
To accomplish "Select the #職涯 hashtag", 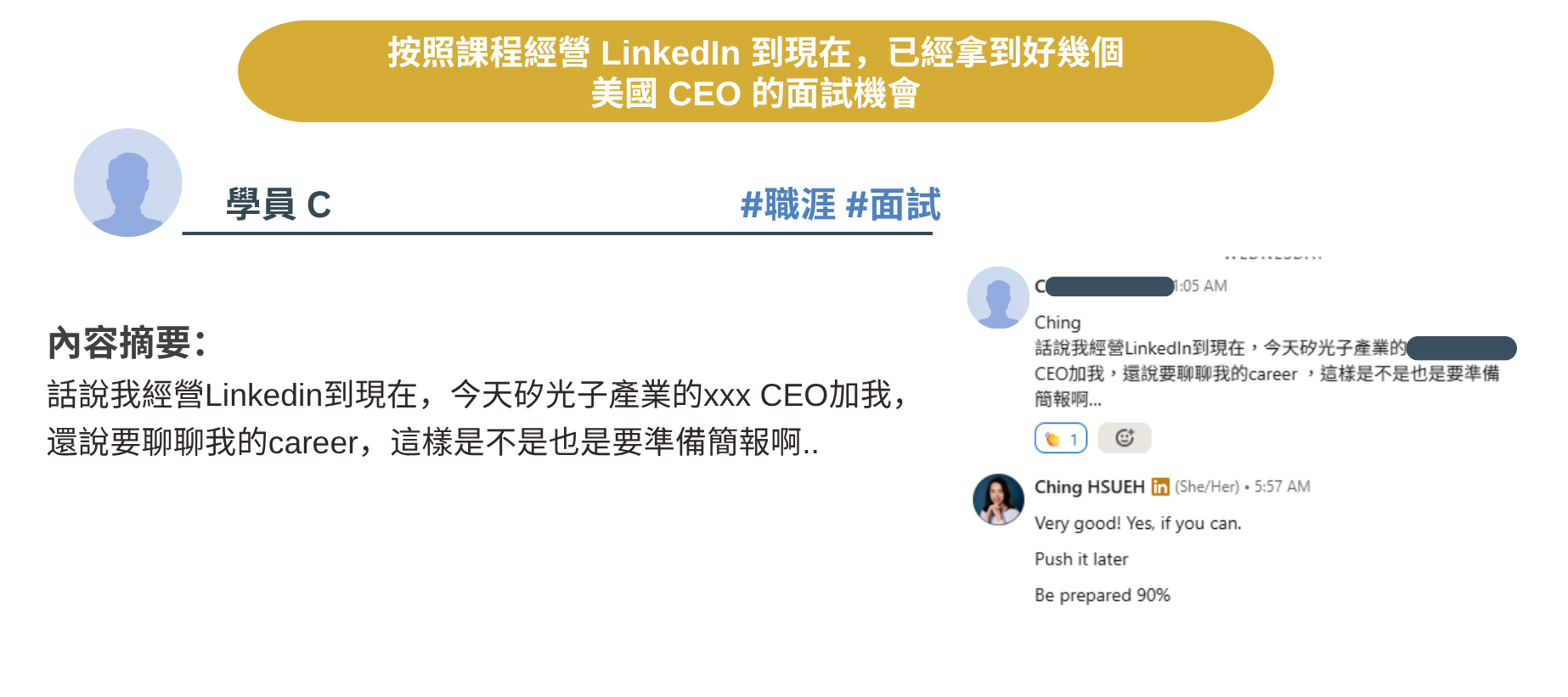I will [x=788, y=205].
